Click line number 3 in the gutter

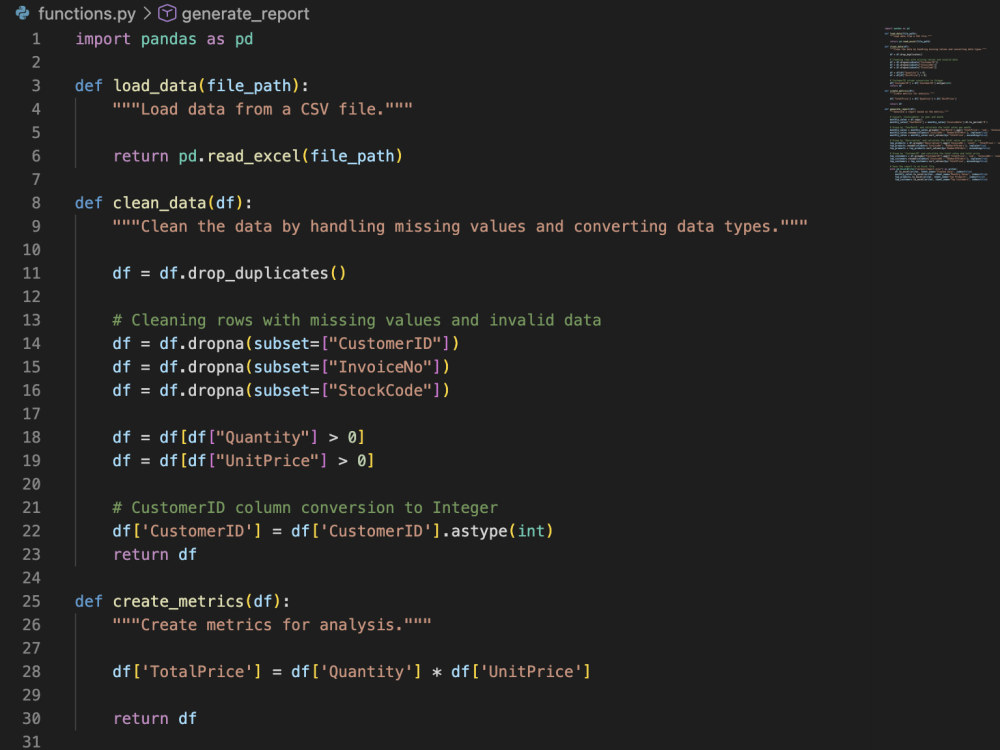tap(36, 85)
